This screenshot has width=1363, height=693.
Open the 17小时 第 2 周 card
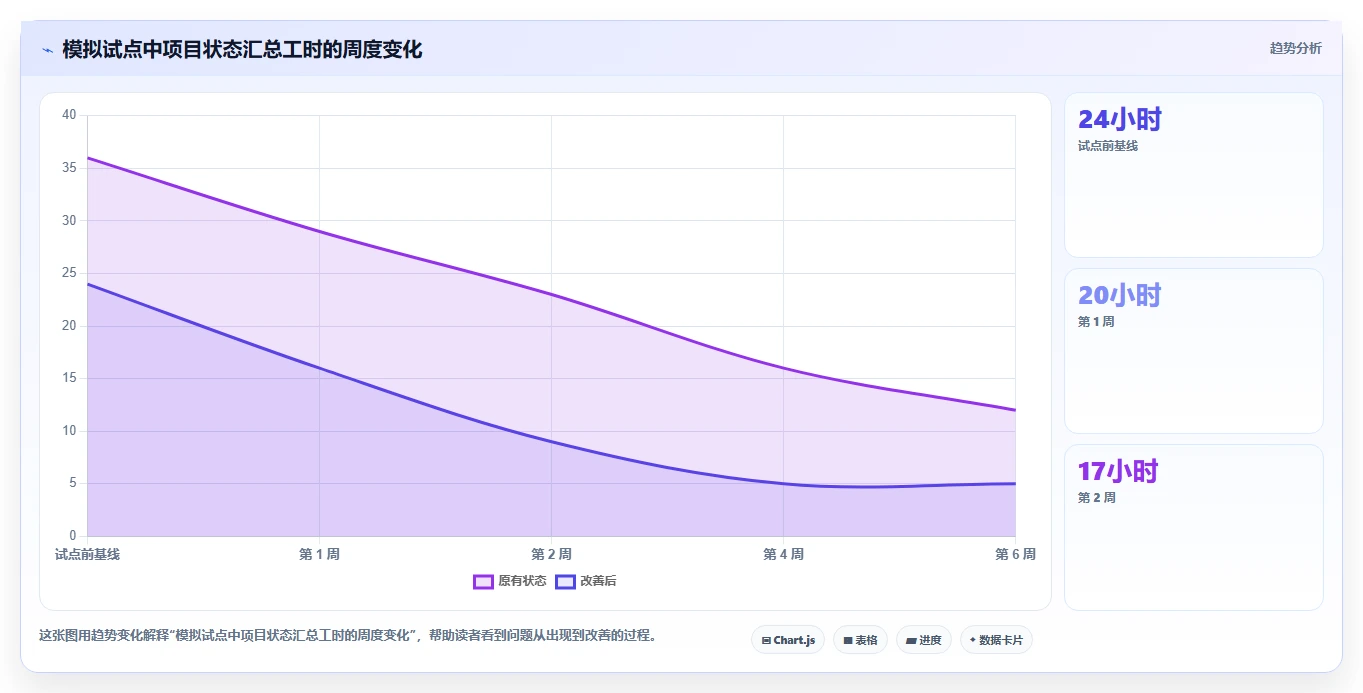click(x=1194, y=527)
